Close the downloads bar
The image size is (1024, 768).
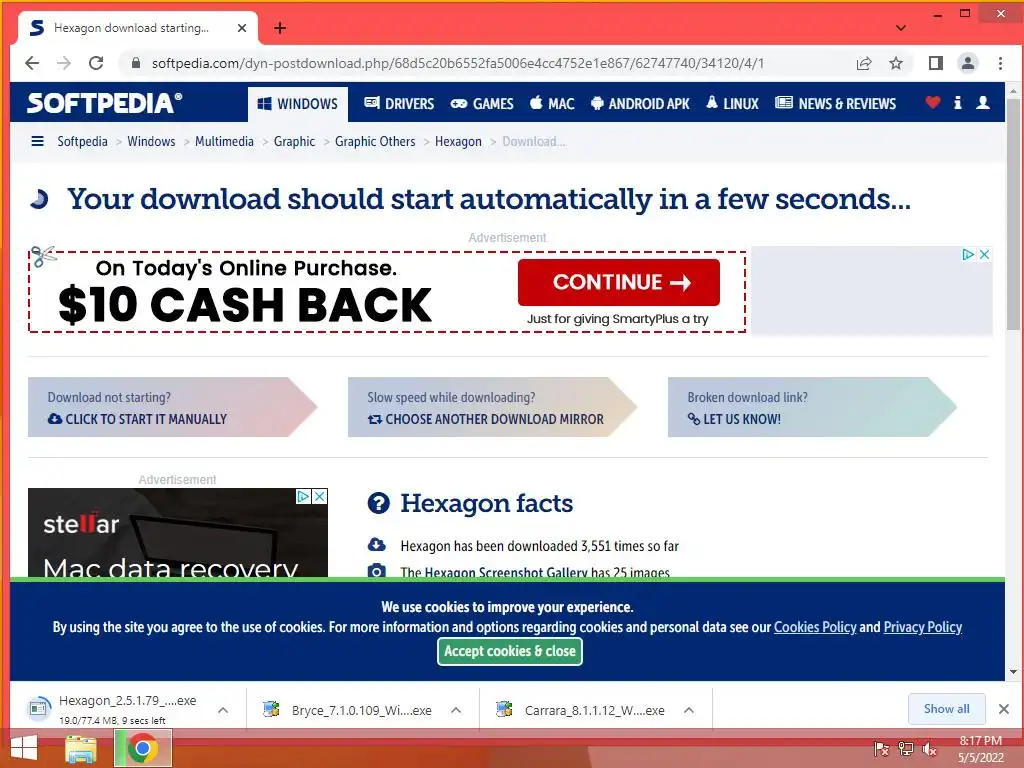[1004, 709]
